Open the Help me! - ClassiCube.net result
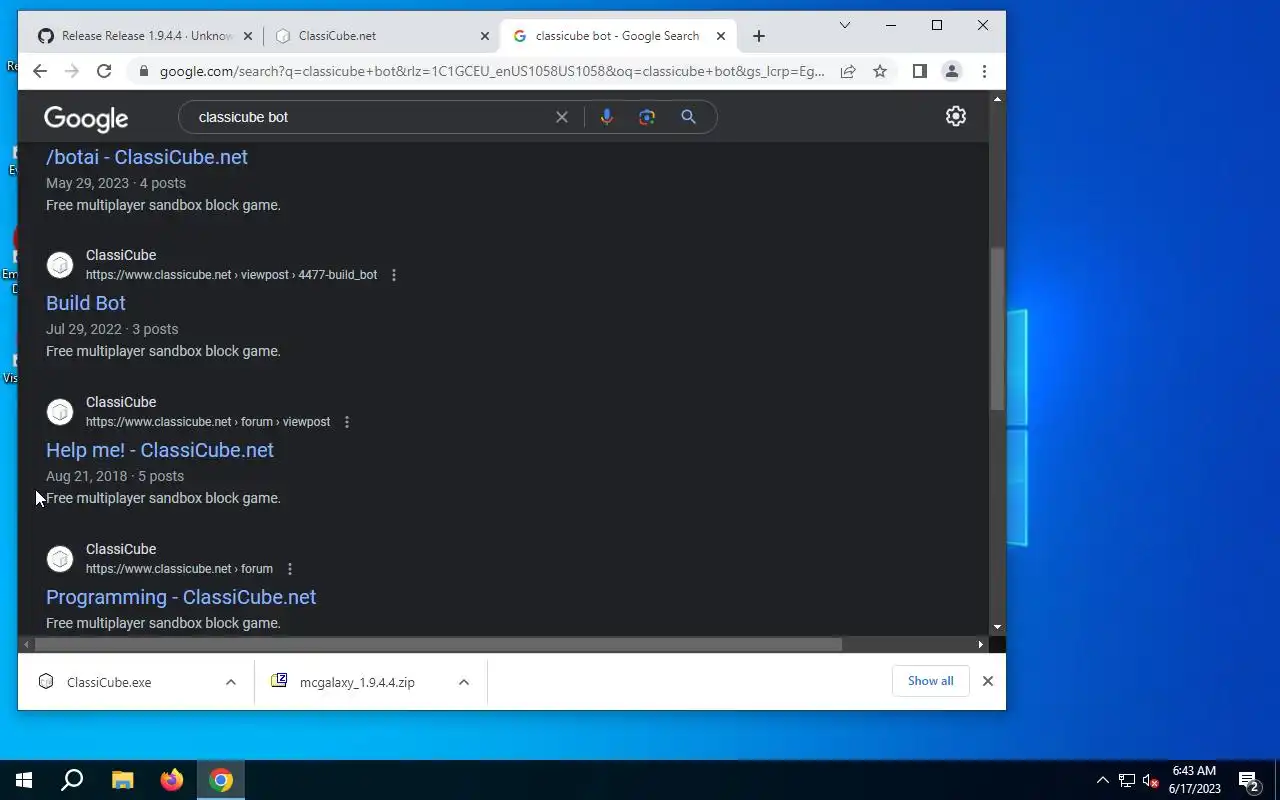This screenshot has width=1280, height=800. pyautogui.click(x=160, y=450)
